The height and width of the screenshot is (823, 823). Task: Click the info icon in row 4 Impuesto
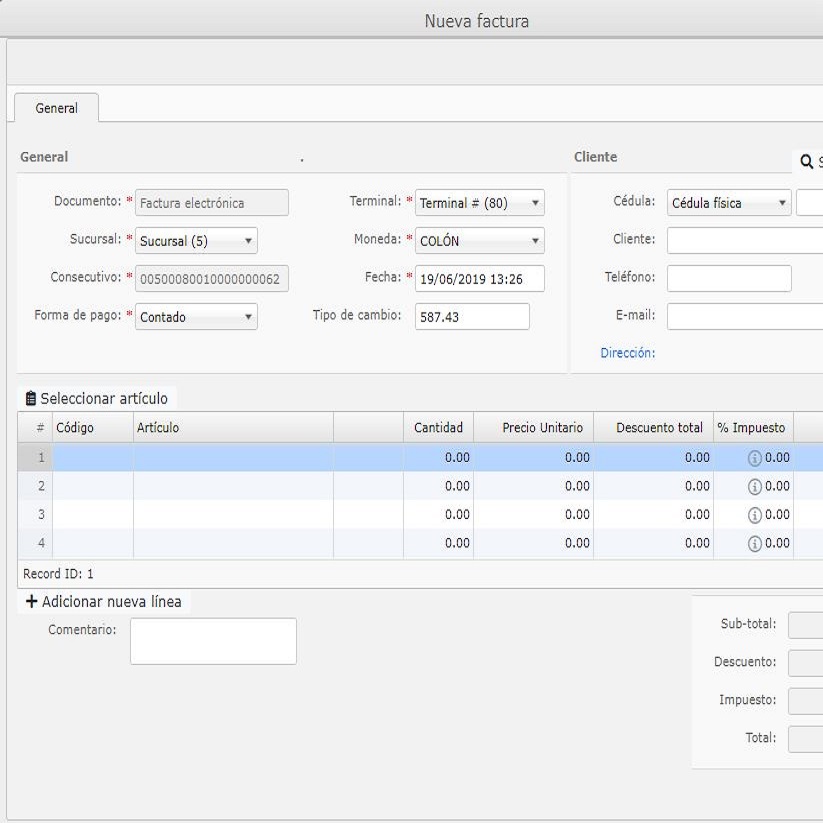point(754,543)
